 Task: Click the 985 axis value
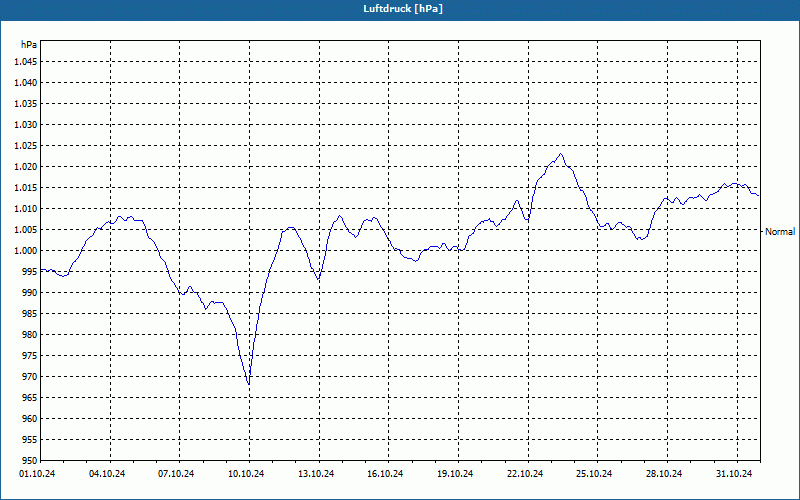30,314
